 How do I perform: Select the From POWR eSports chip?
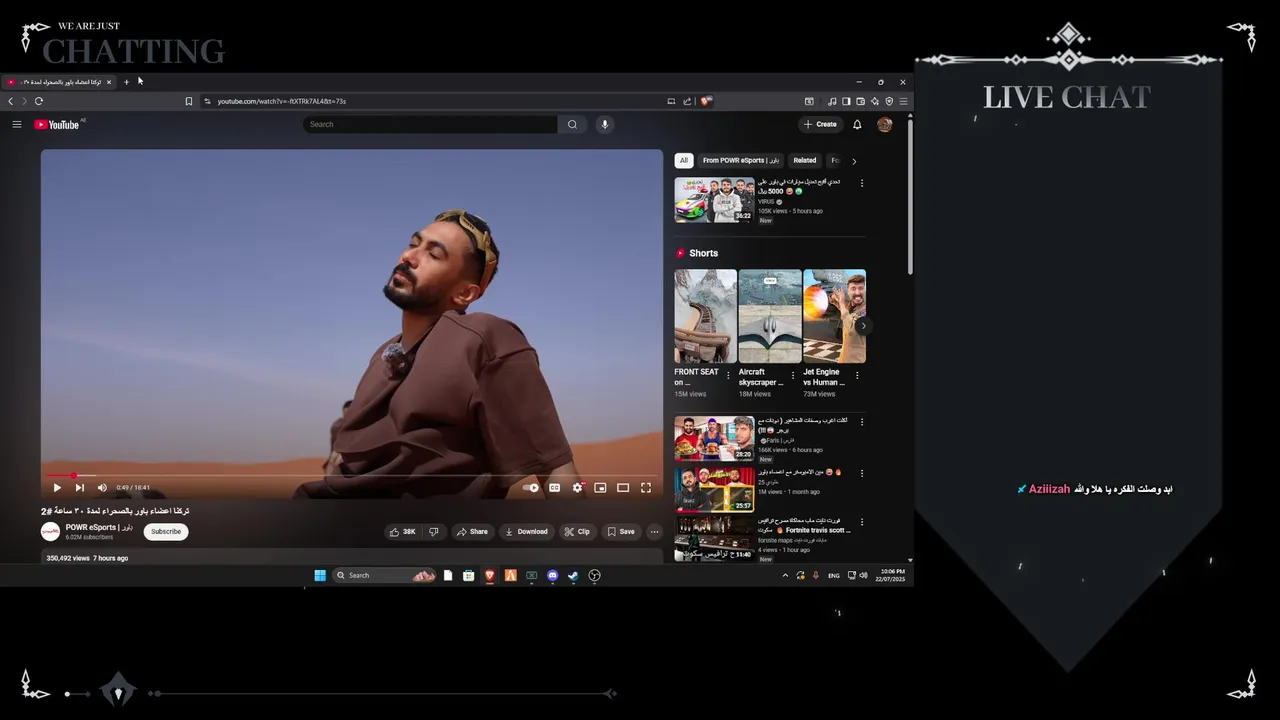point(741,160)
